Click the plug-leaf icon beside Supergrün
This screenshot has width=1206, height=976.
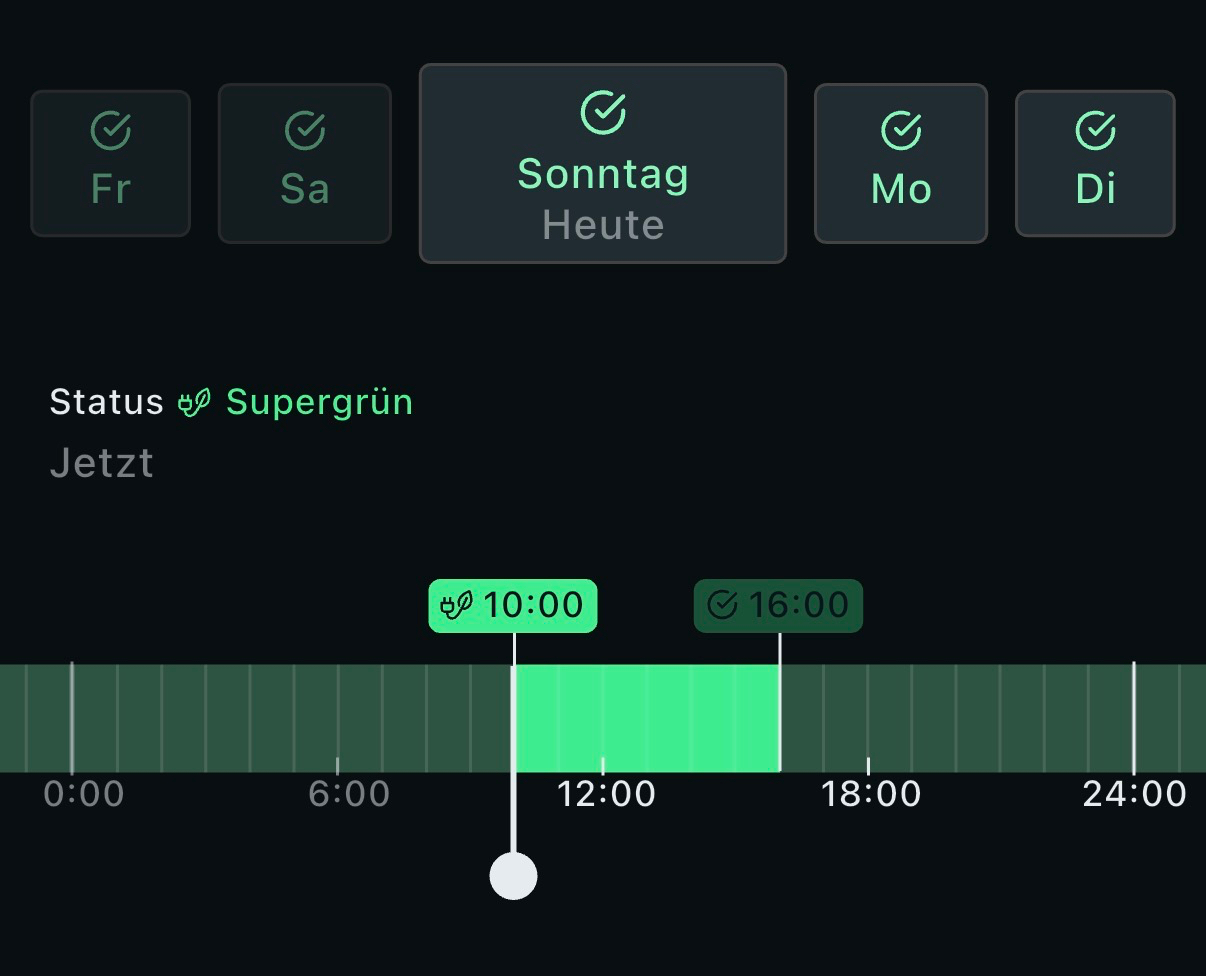tap(194, 403)
